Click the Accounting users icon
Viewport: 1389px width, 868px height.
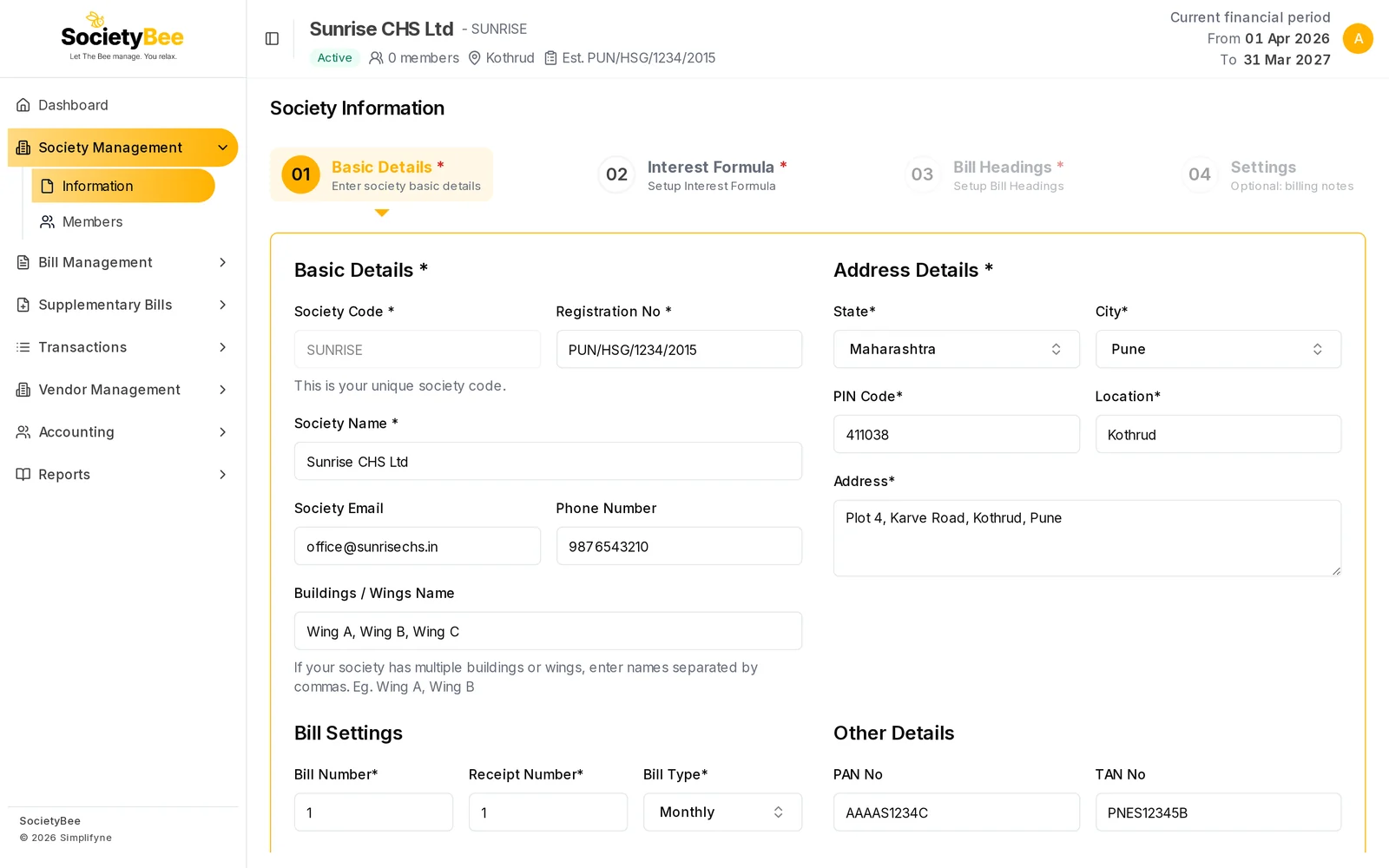pos(23,432)
